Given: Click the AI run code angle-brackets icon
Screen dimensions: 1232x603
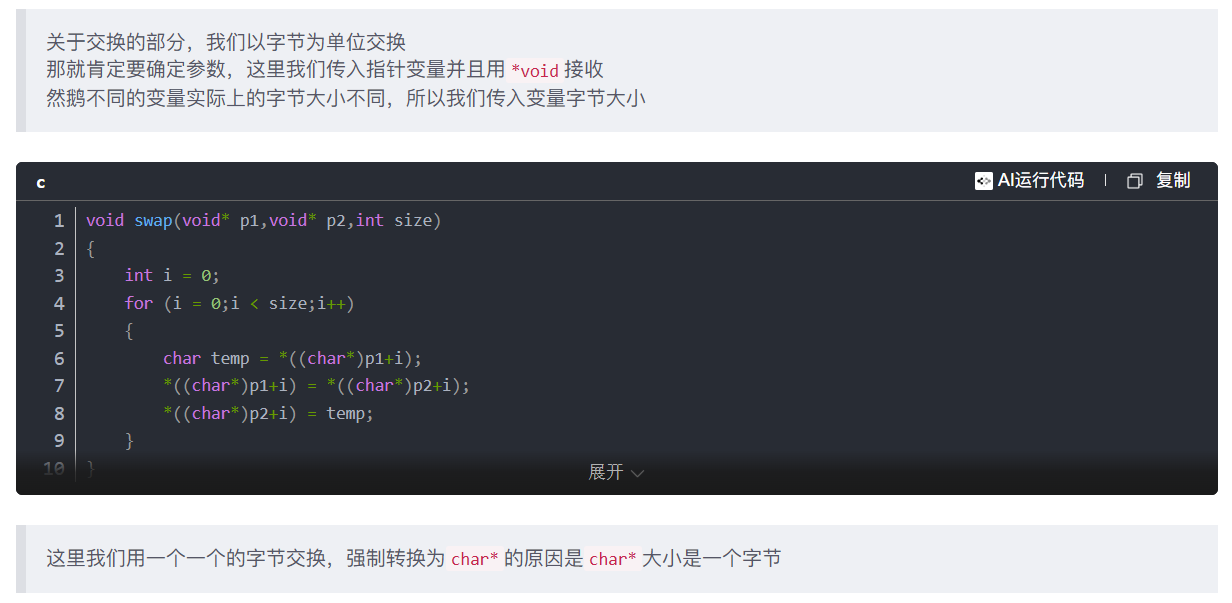Looking at the screenshot, I should (x=984, y=181).
